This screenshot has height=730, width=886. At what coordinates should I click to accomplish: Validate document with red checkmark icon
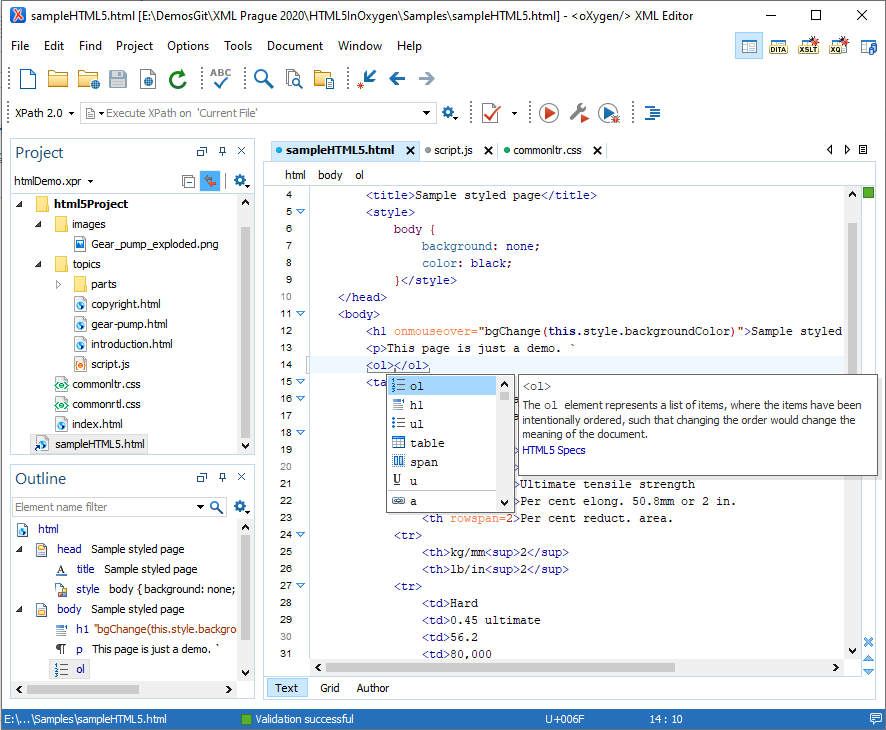[491, 113]
